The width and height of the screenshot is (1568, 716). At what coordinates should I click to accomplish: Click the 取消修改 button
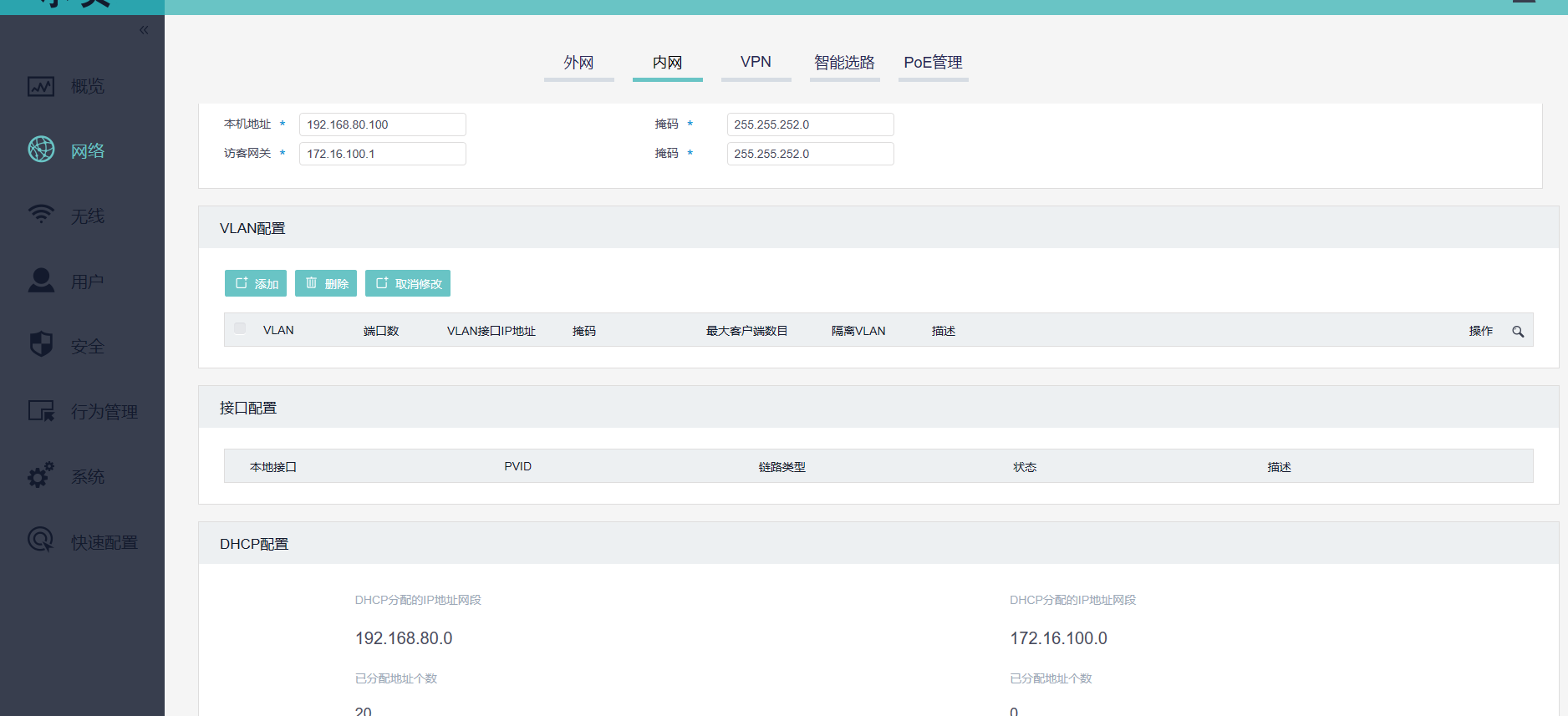point(408,283)
